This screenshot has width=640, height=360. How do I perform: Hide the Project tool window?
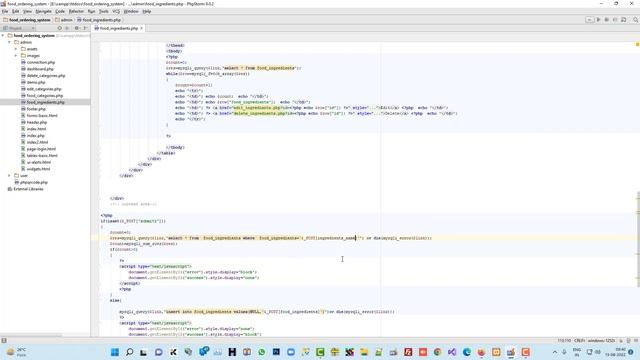(x=85, y=28)
